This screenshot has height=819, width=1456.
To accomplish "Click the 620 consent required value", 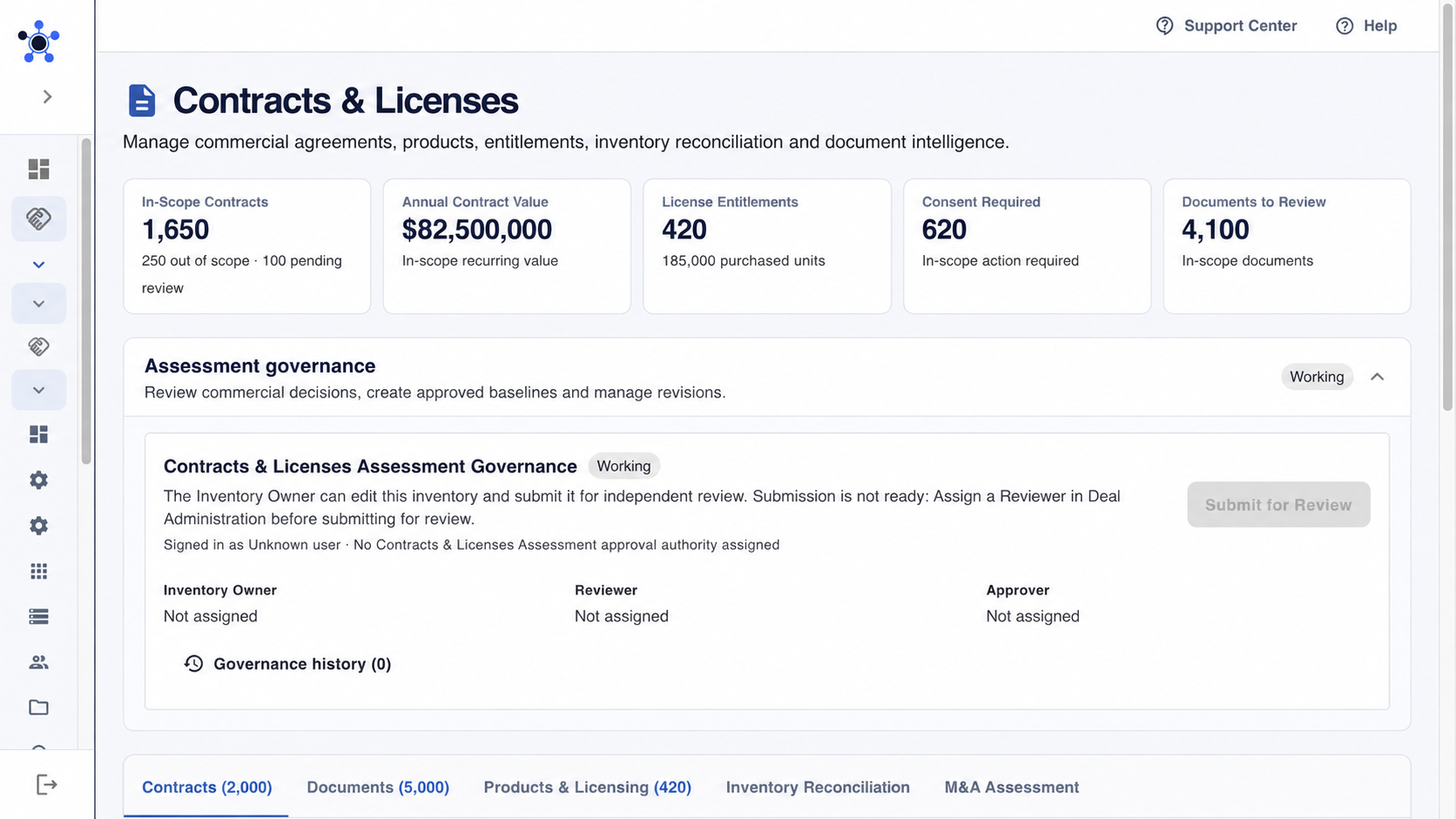I will pos(944,230).
